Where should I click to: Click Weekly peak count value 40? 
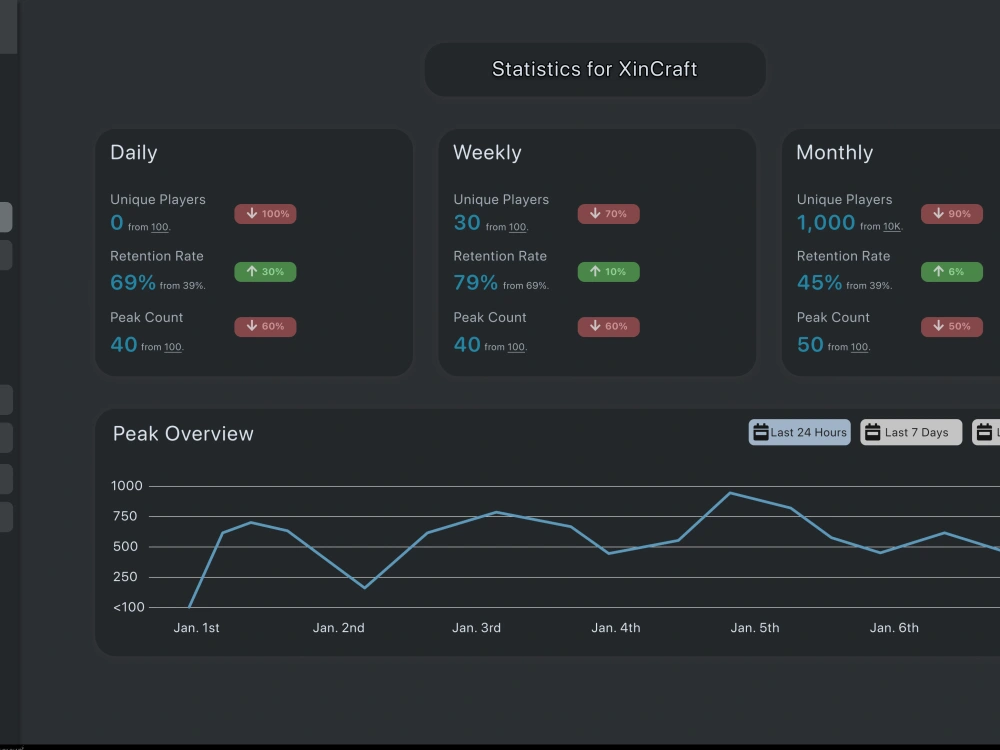[x=467, y=344]
